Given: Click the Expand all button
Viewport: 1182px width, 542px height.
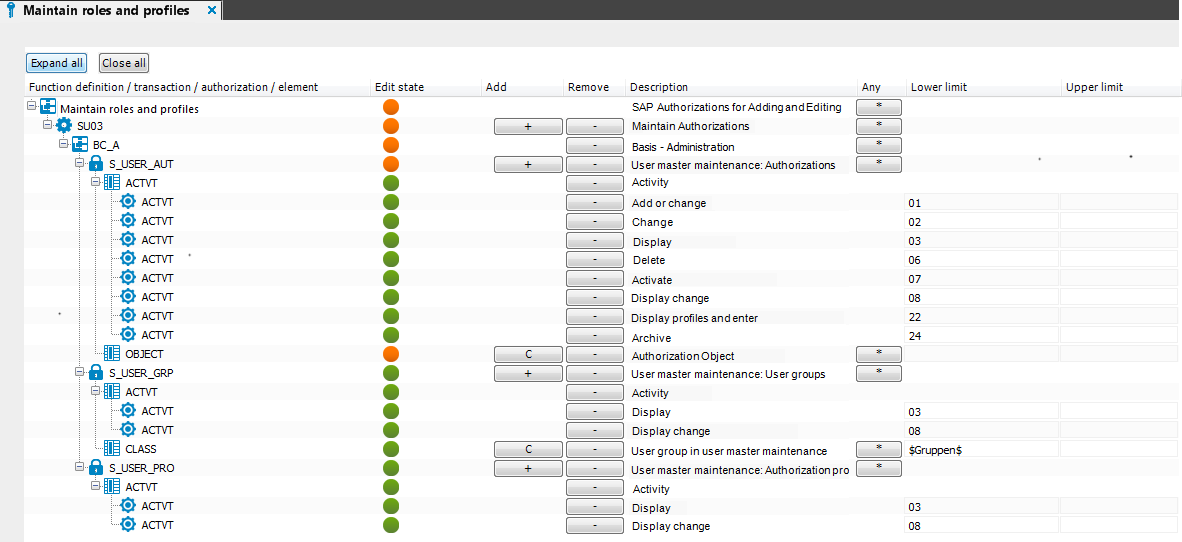Looking at the screenshot, I should tap(57, 63).
